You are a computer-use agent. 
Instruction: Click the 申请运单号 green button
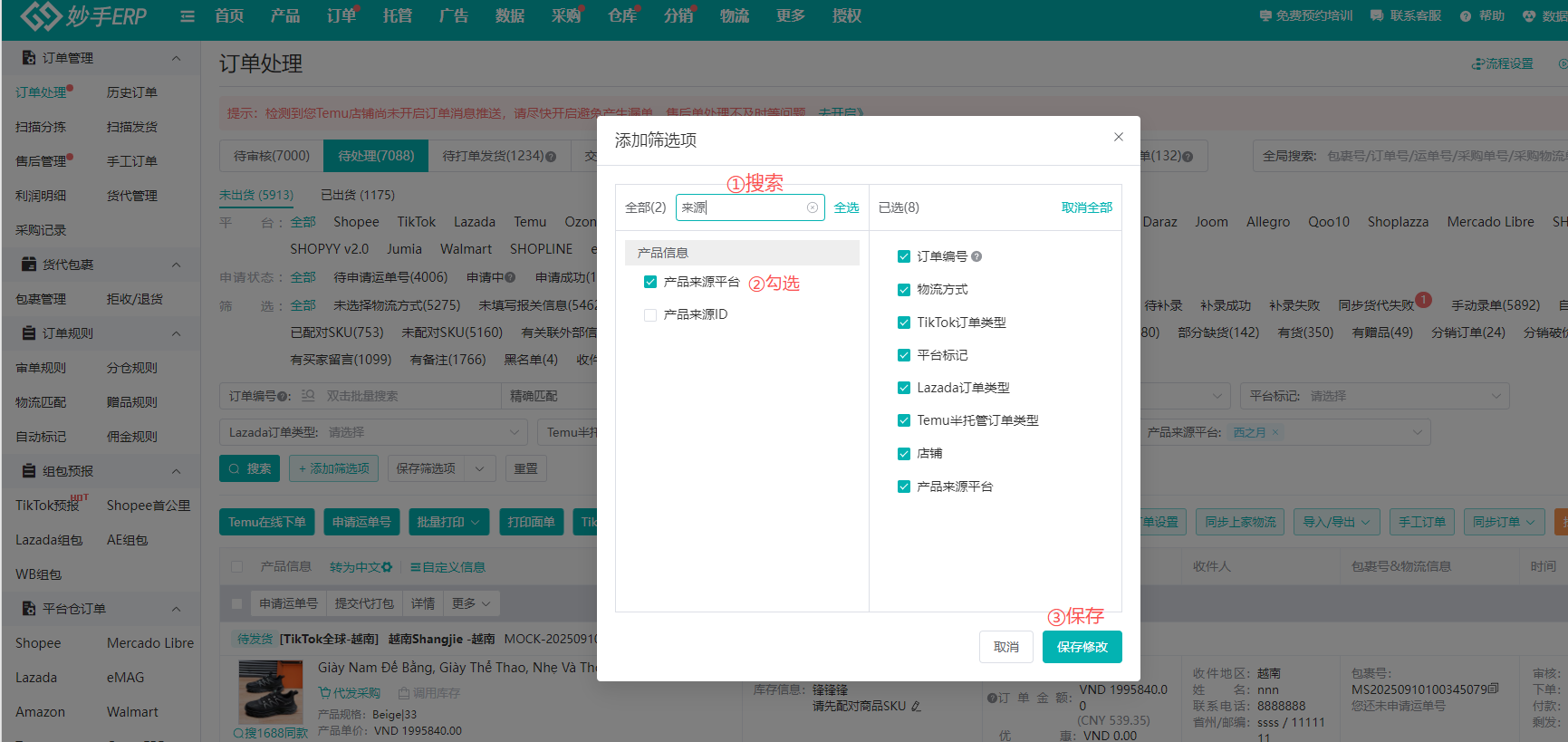click(x=361, y=522)
